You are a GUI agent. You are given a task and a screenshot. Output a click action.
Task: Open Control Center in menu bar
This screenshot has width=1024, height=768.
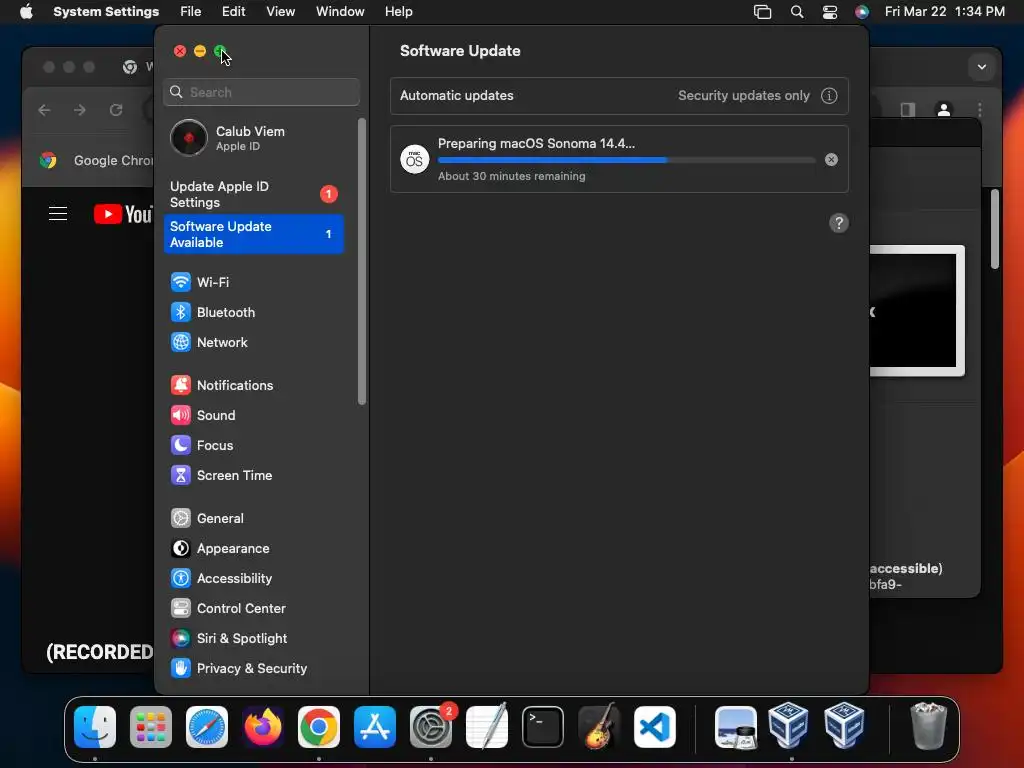tap(829, 12)
